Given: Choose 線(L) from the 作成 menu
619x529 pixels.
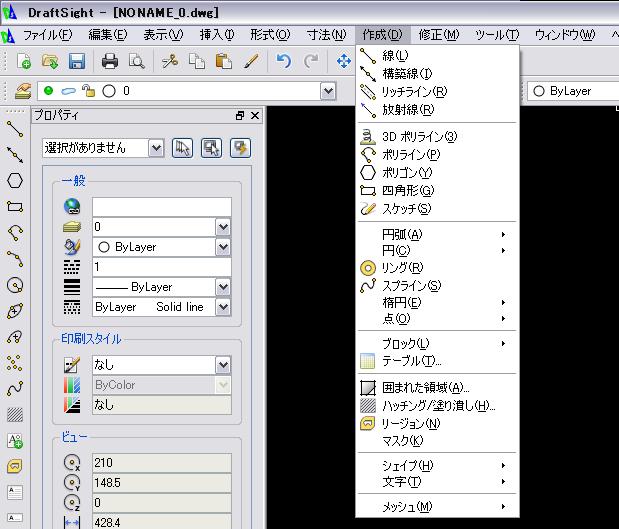Looking at the screenshot, I should tap(437, 56).
